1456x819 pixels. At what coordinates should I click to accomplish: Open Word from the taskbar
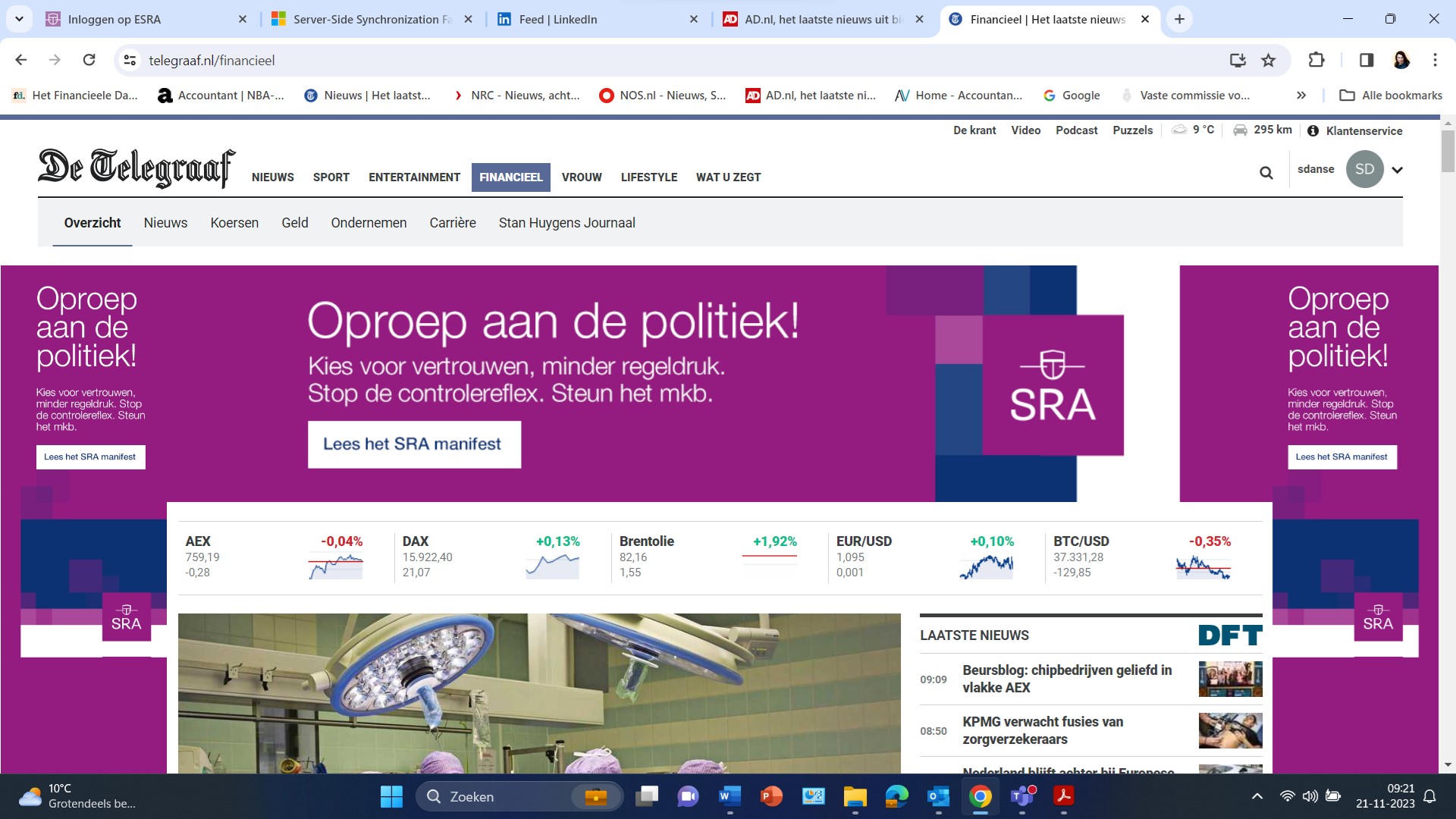coord(730,796)
